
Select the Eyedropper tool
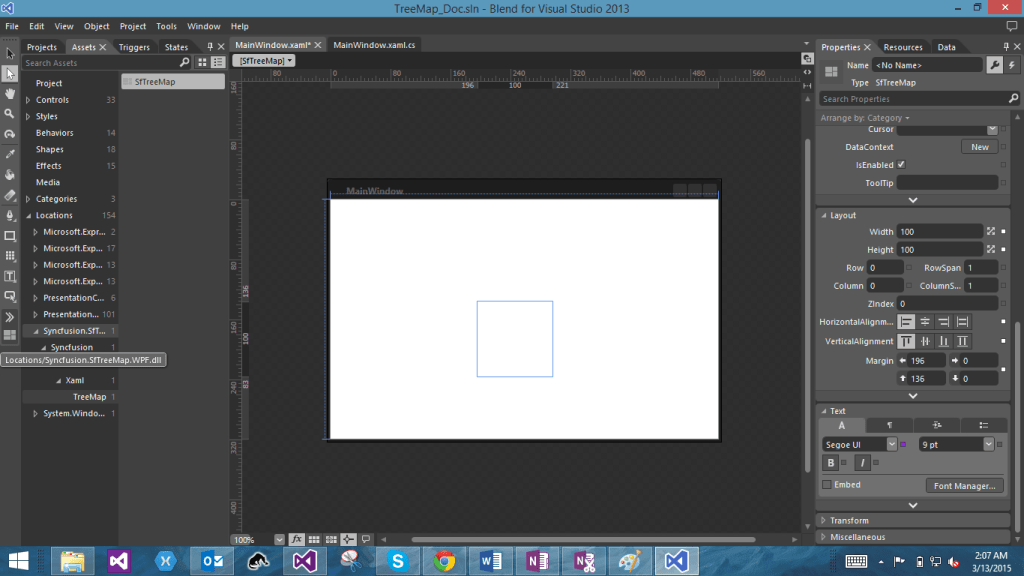click(10, 154)
